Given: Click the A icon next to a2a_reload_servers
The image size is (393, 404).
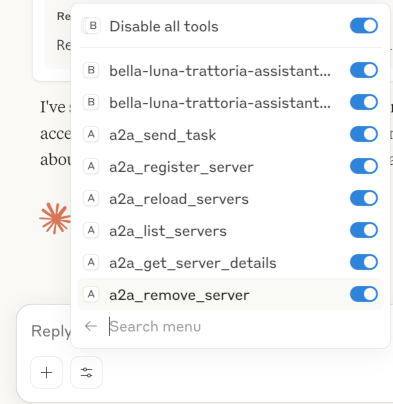Looking at the screenshot, I should [91, 198].
